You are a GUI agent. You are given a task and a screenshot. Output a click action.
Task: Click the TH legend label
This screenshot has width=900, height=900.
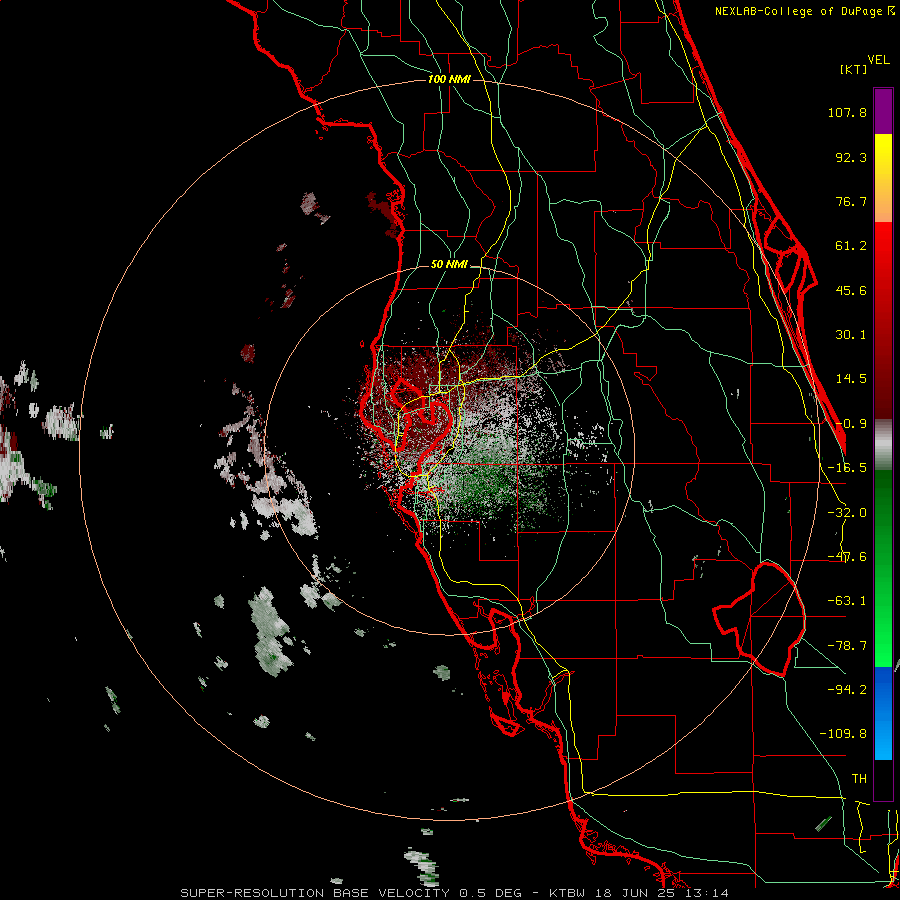tap(859, 778)
